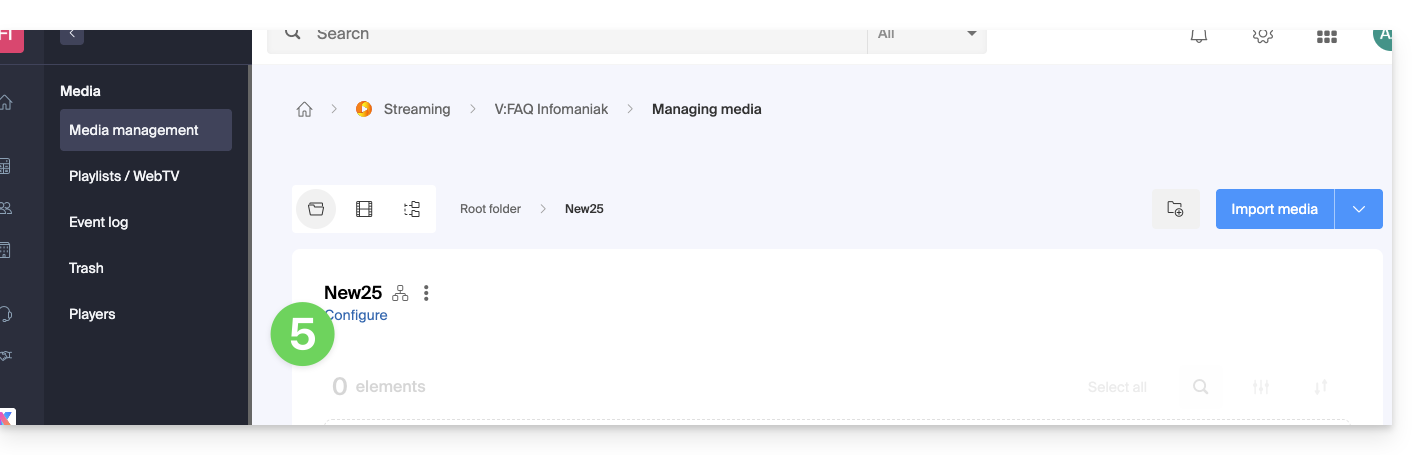
Task: Select Event log in sidebar
Action: (98, 222)
